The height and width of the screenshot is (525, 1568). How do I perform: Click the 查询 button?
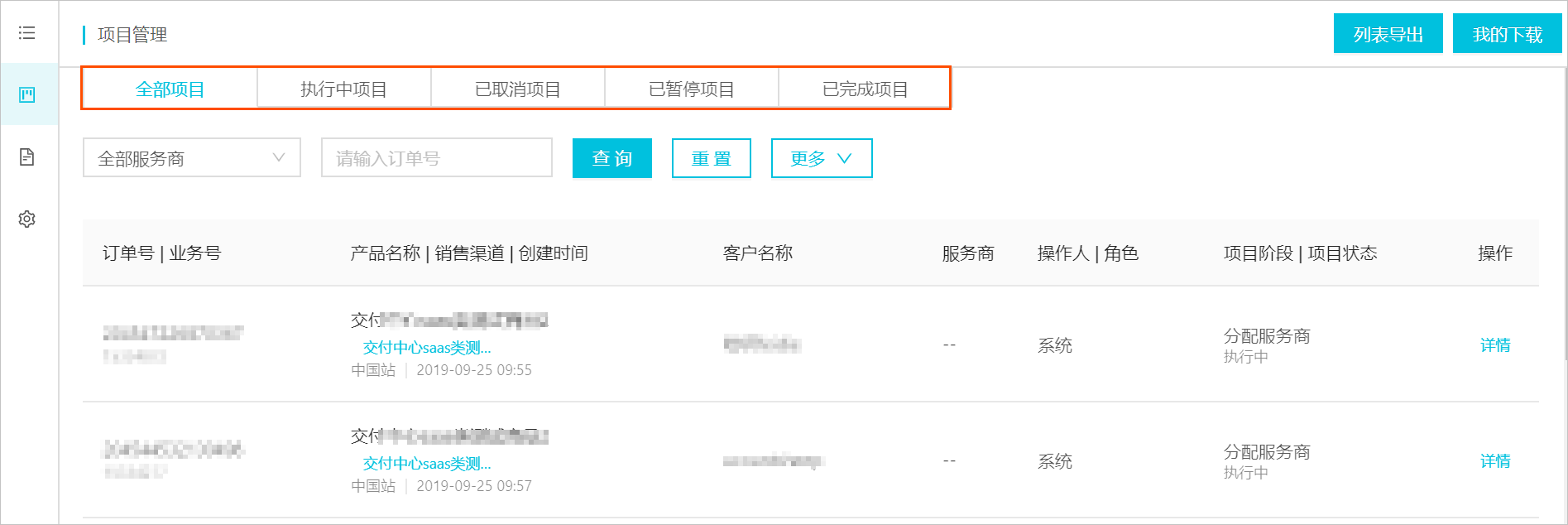coord(612,158)
